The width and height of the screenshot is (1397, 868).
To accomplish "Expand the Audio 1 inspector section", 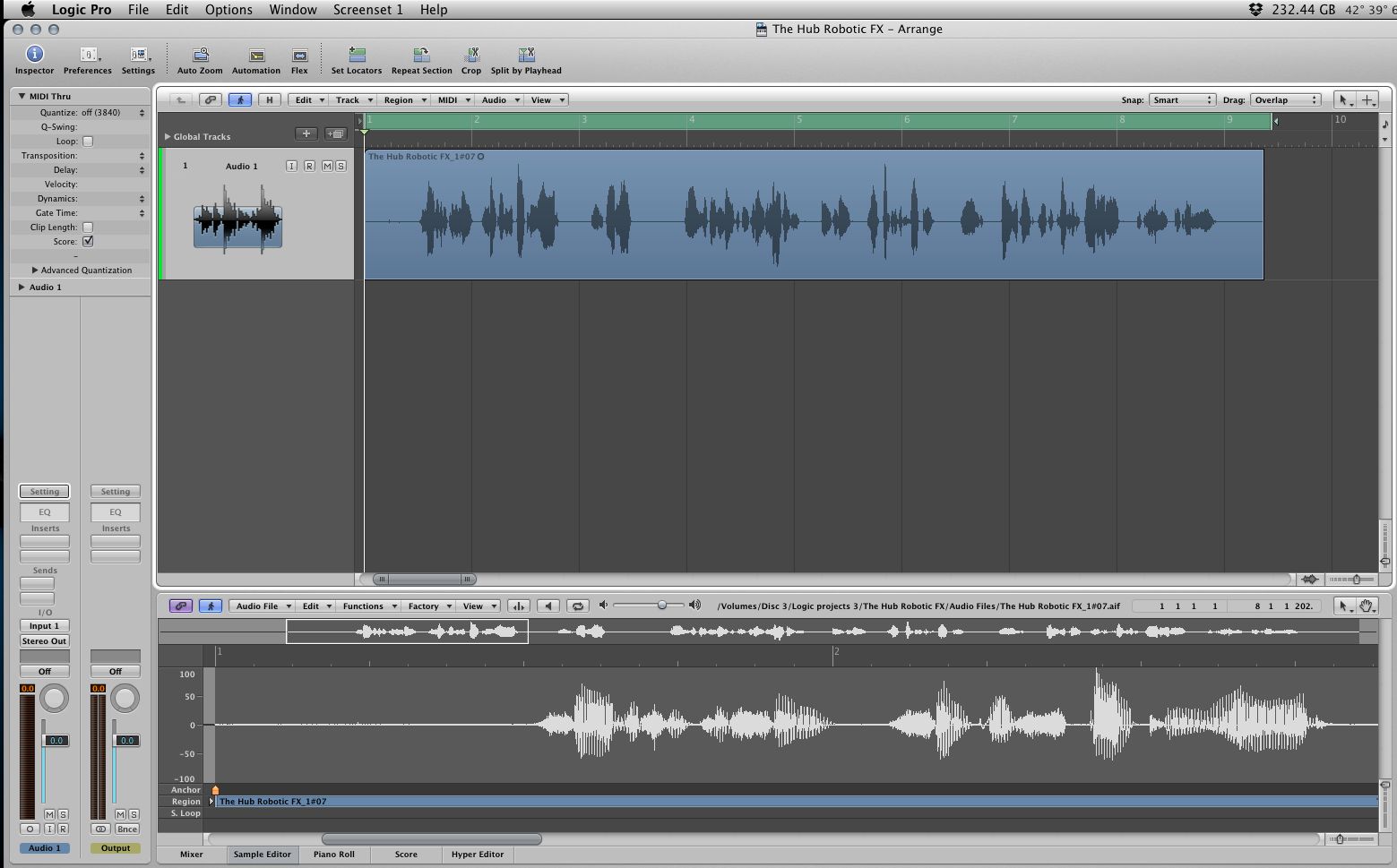I will point(22,288).
